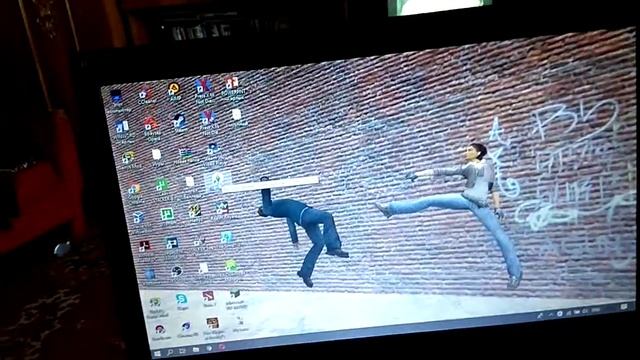
Task: Open the green square icon shortcut
Action: pos(167,214)
